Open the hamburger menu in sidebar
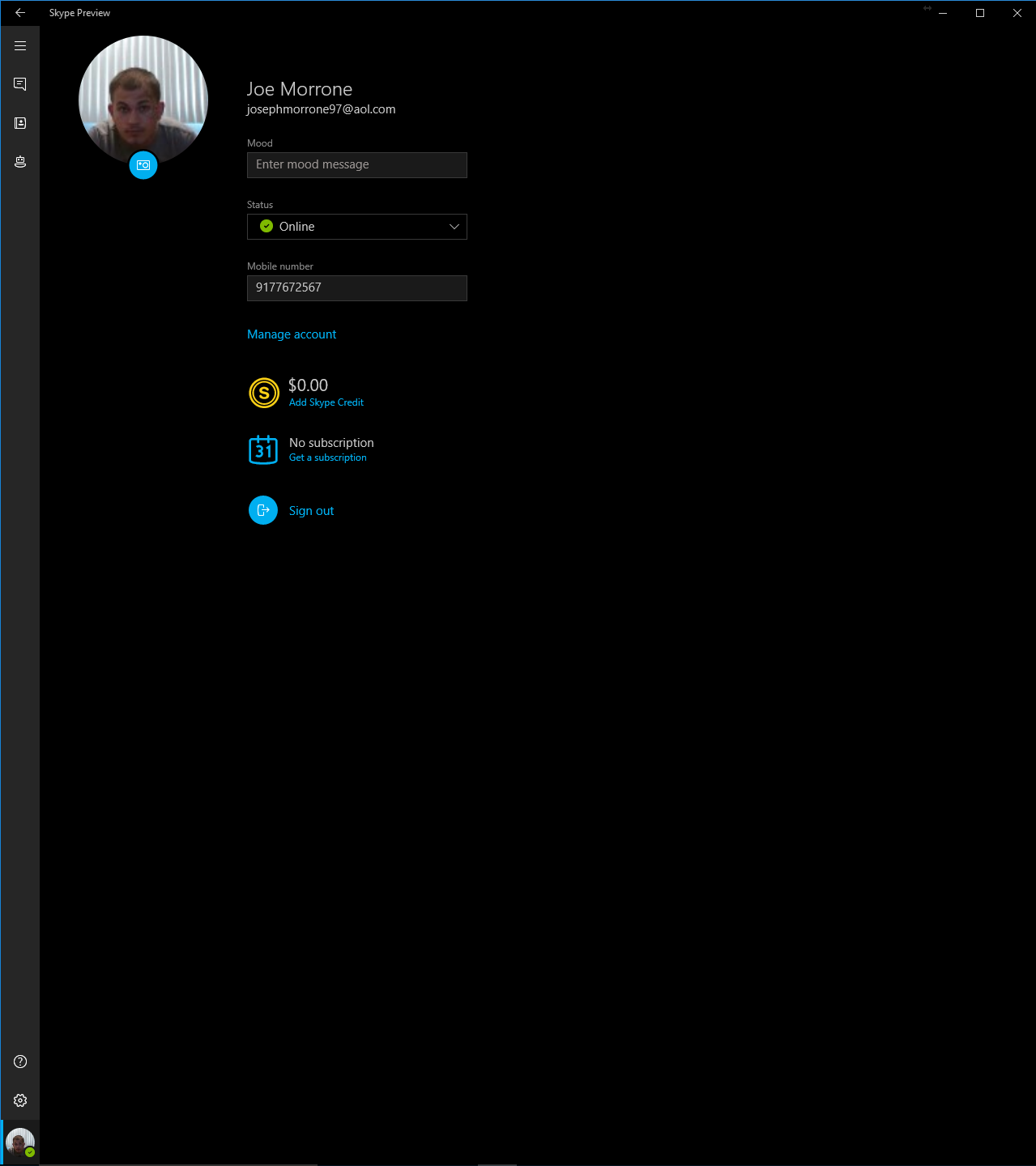The image size is (1036, 1166). coord(20,46)
